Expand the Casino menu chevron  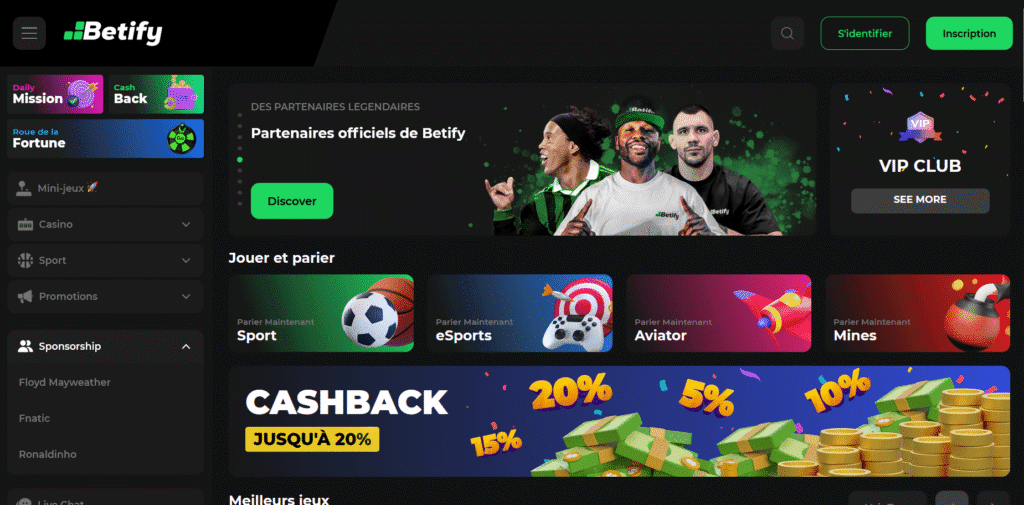point(186,224)
